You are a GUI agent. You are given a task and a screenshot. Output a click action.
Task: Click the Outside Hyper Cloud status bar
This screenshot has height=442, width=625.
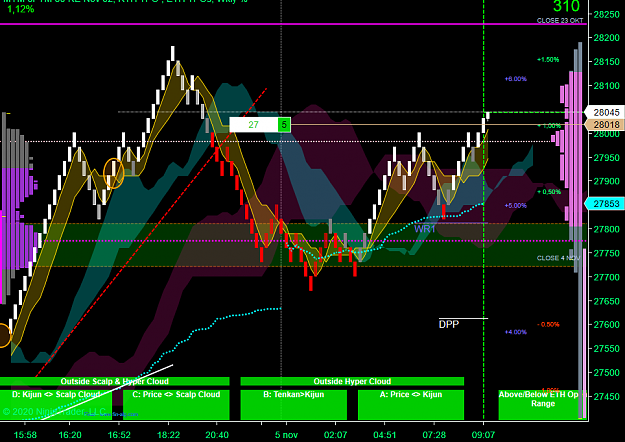click(352, 381)
